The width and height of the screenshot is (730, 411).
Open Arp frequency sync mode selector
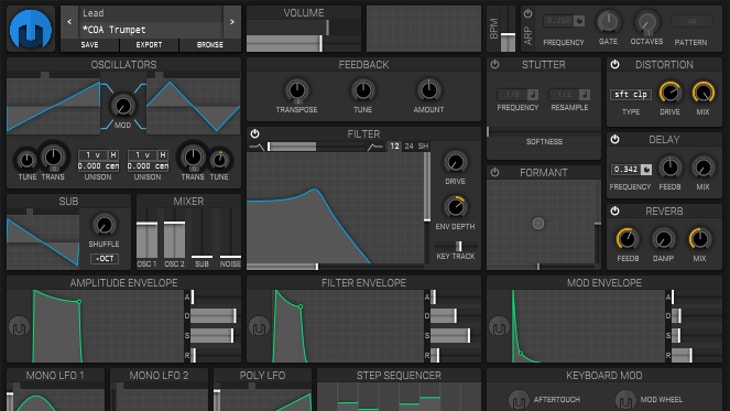(579, 21)
